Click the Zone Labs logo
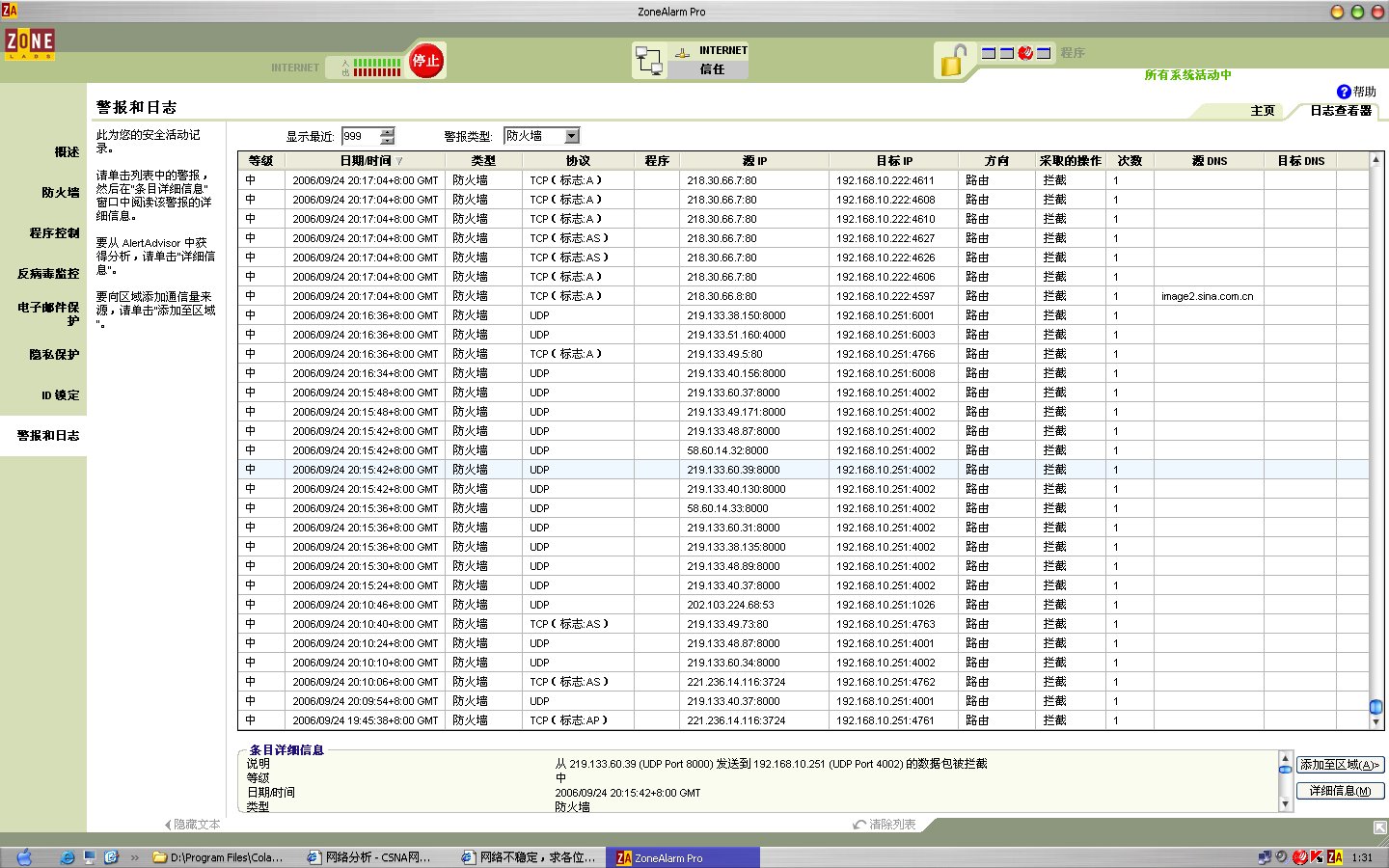The height and width of the screenshot is (868, 1389). [x=30, y=43]
